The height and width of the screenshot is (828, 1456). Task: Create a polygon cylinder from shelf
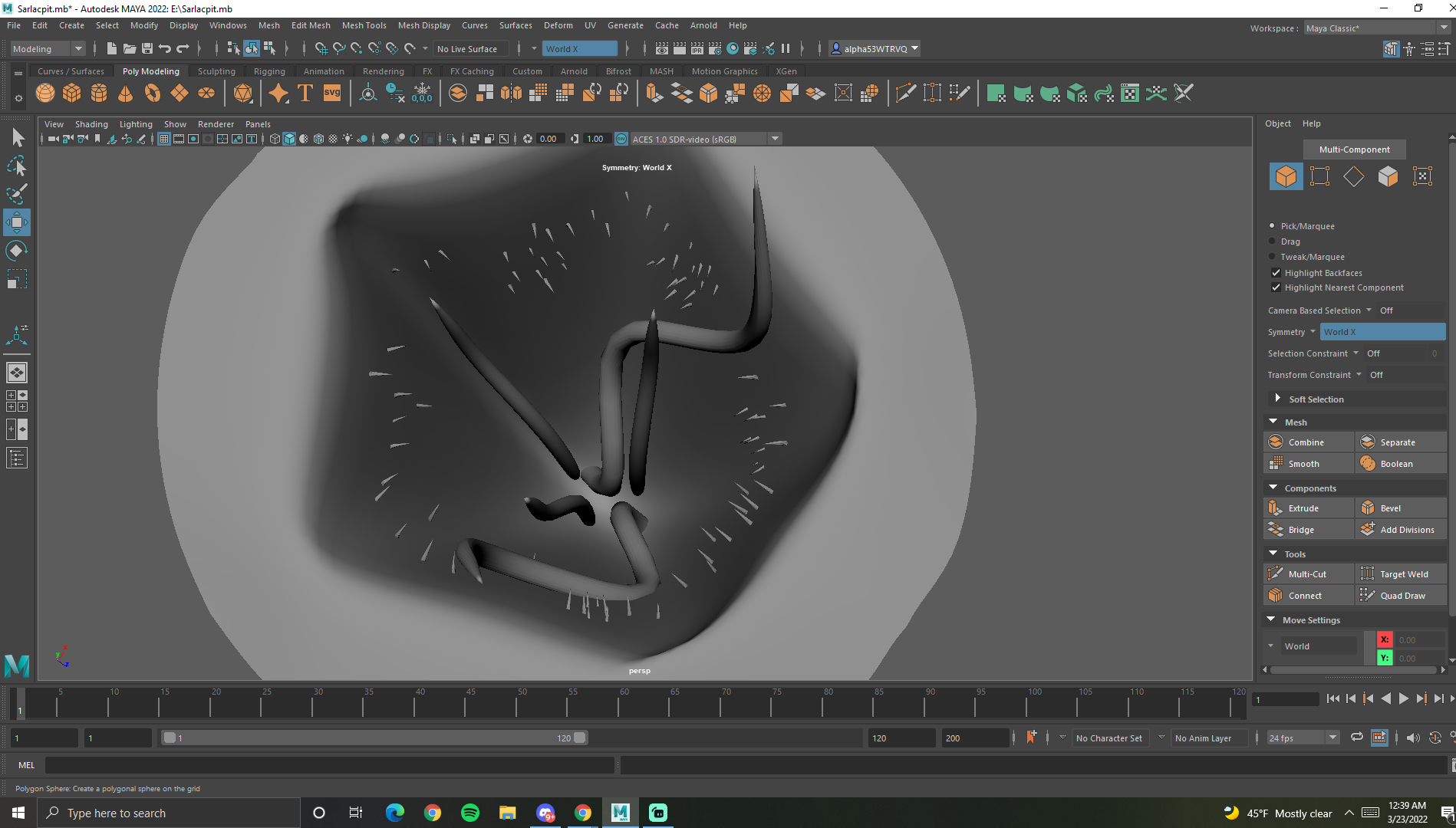(99, 94)
